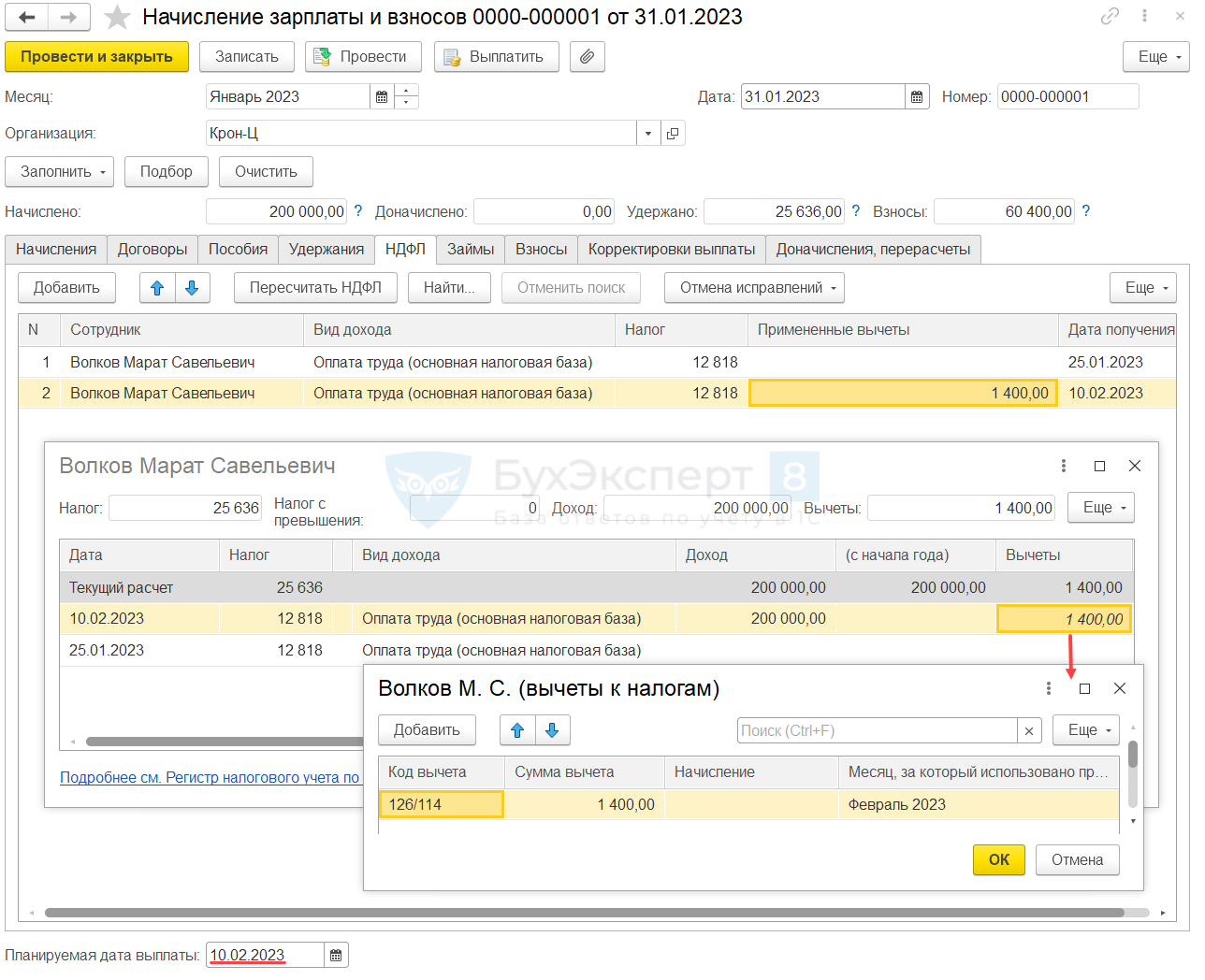Screen dimensions: 1205x980
Task: Increase month with stepper up arrow
Action: 406,91
